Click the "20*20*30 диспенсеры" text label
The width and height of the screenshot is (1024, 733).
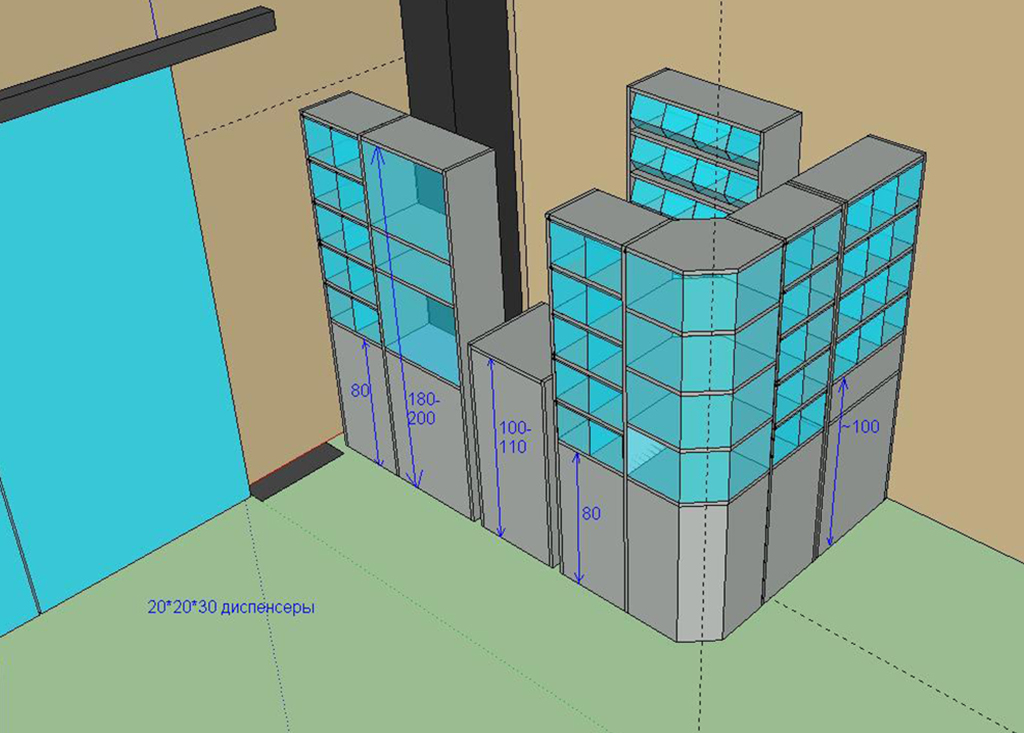point(231,607)
